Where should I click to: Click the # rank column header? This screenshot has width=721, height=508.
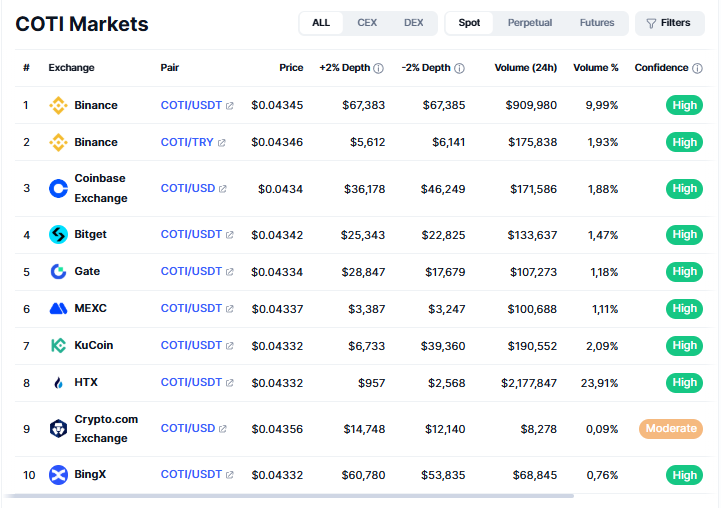pos(26,68)
